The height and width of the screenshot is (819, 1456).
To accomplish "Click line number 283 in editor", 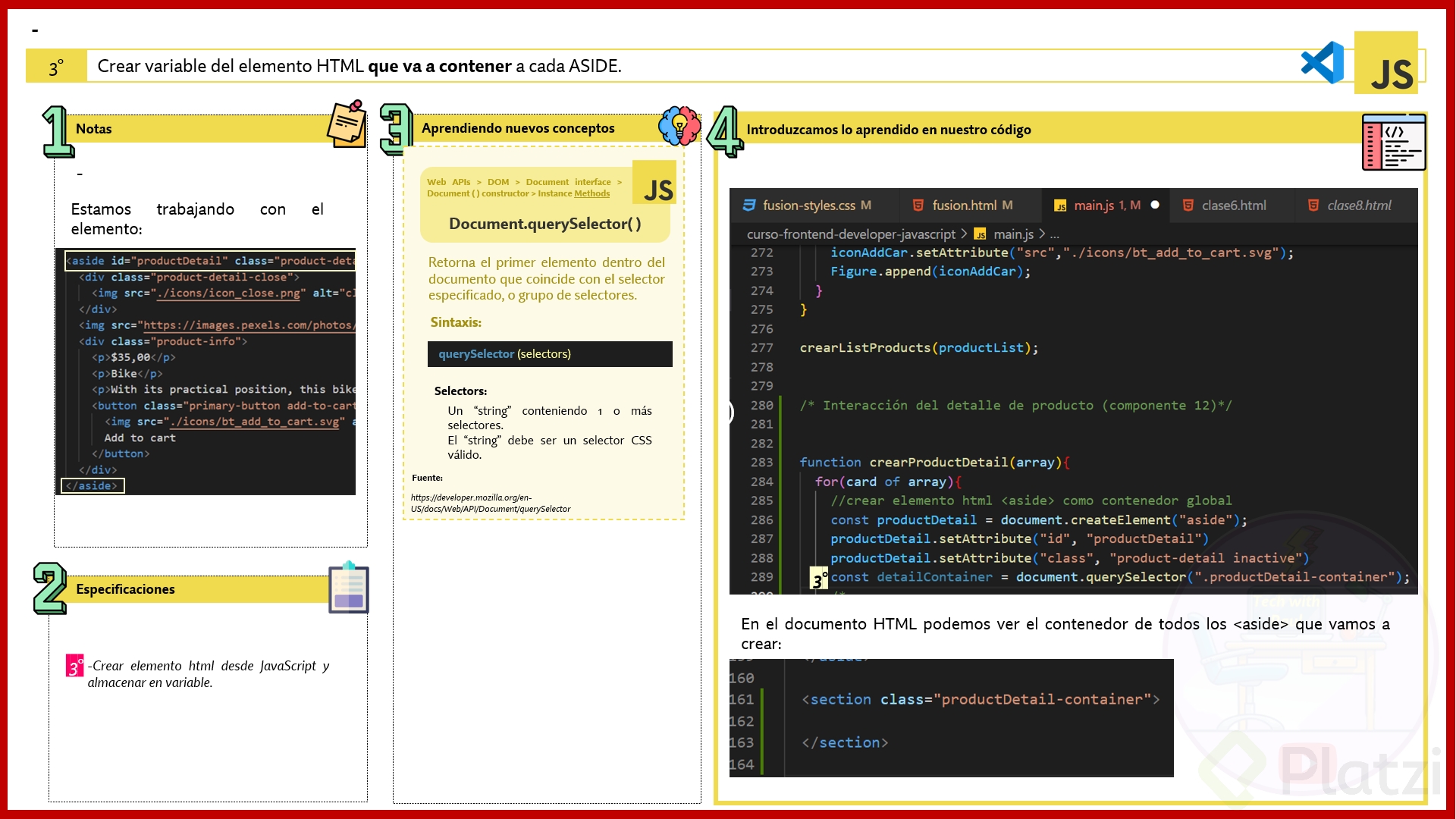I will pos(761,463).
